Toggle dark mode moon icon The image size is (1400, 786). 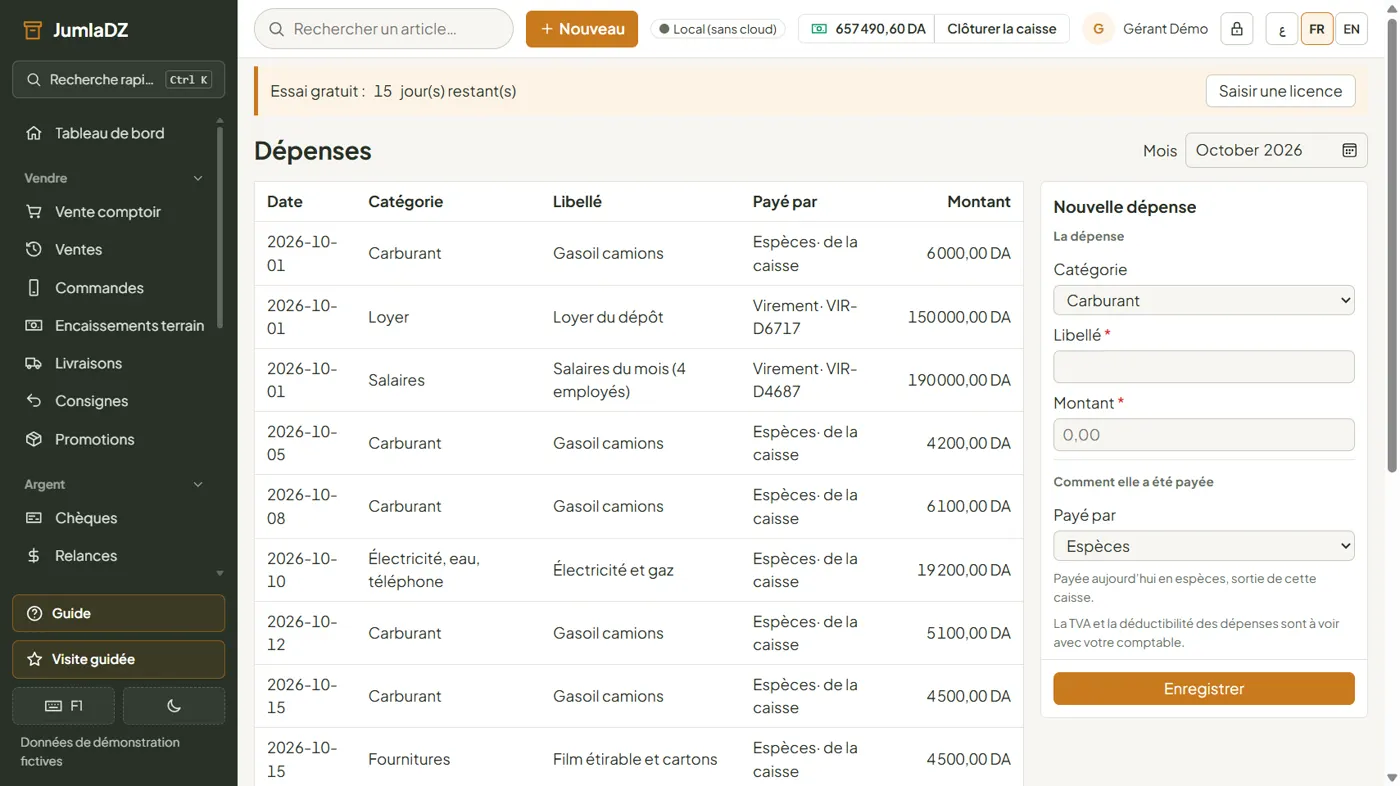[174, 706]
